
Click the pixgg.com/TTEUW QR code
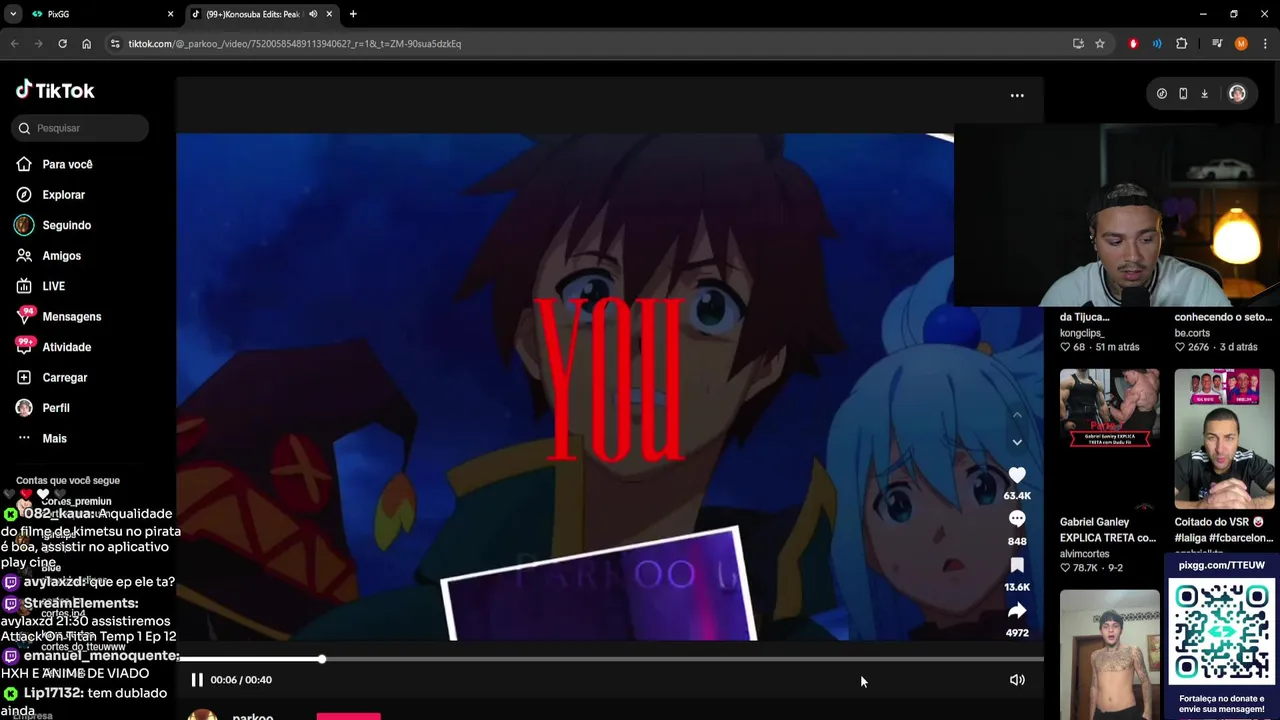tap(1222, 633)
